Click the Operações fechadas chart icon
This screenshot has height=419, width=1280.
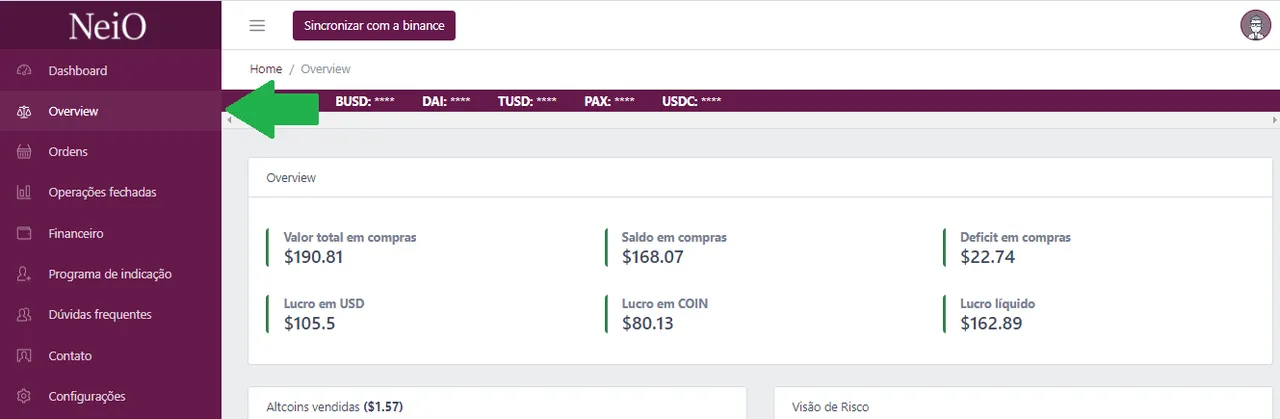(24, 192)
